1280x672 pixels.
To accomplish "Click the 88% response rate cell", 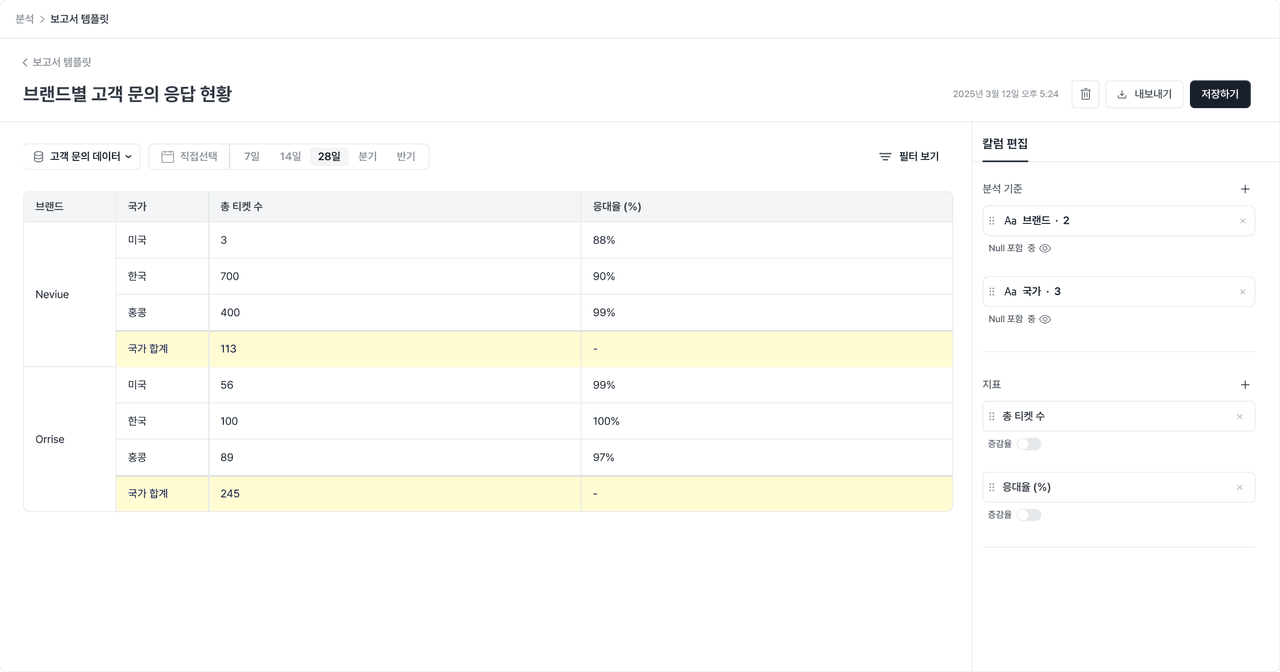I will pyautogui.click(x=767, y=240).
